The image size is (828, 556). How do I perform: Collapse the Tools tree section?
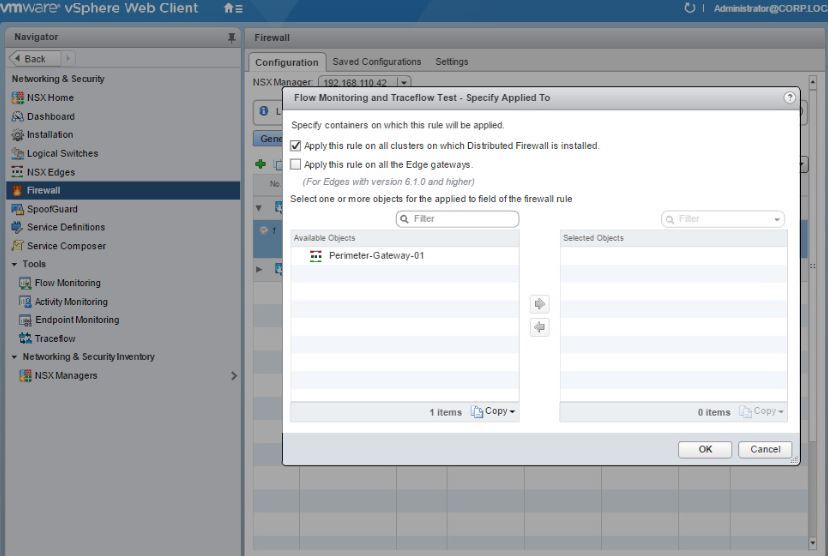click(x=15, y=265)
